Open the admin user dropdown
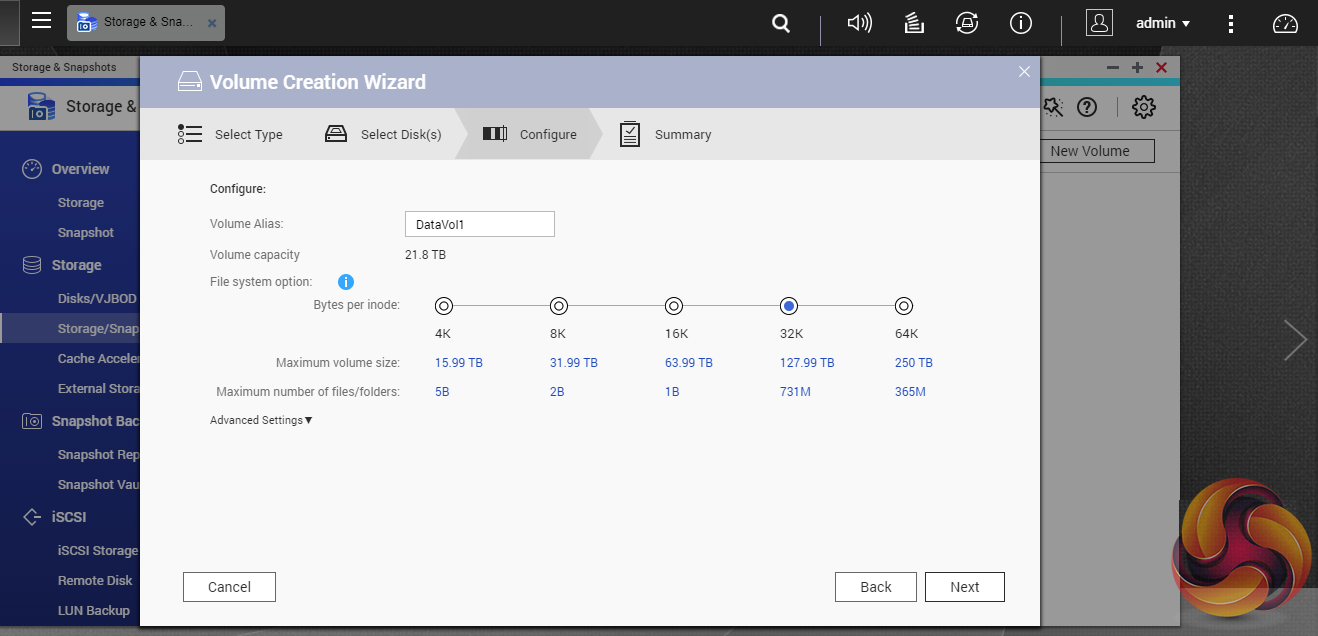Screen dimensions: 1318x636 coord(1162,23)
